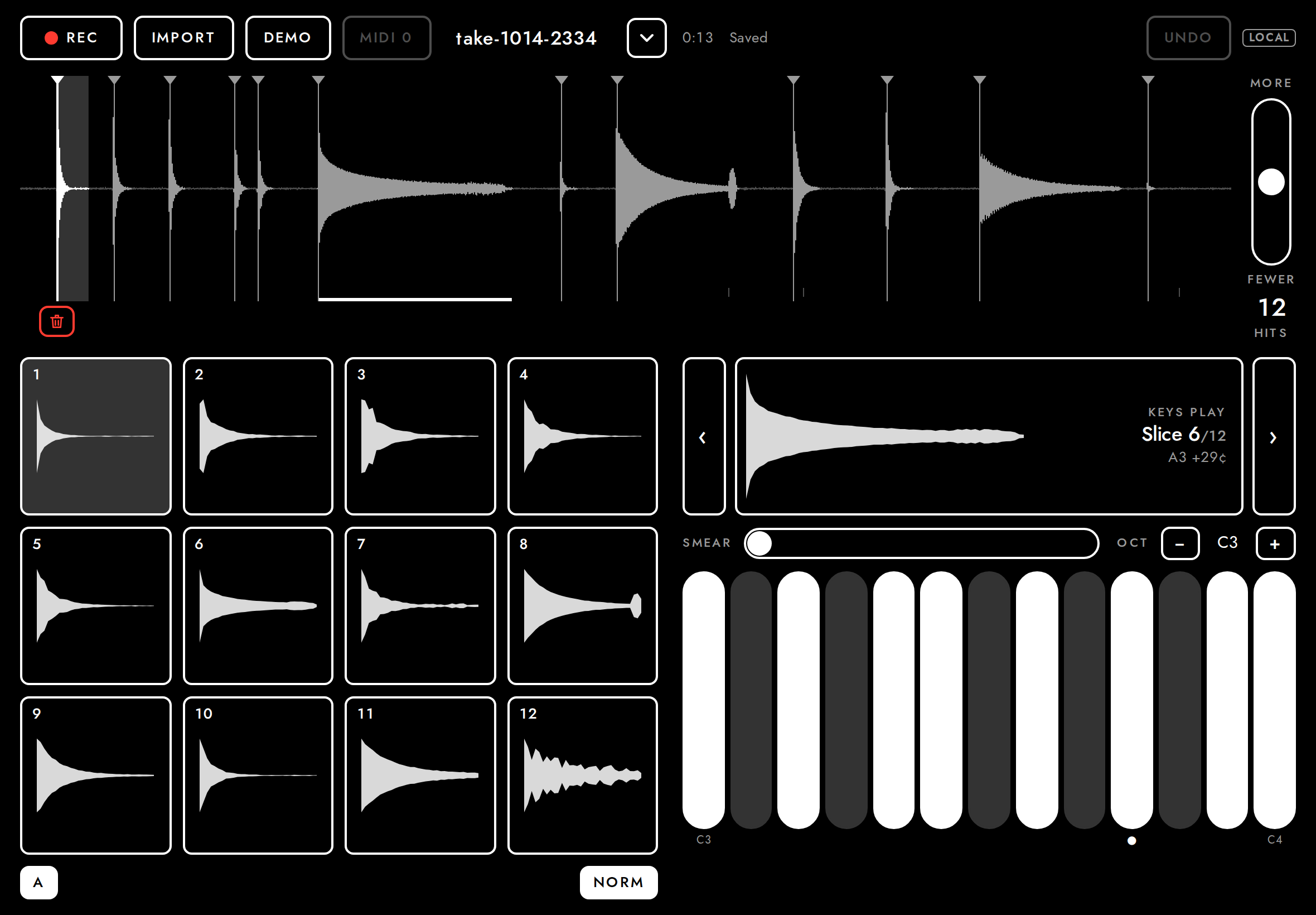
Task: Toggle the A bank button
Action: point(38,882)
